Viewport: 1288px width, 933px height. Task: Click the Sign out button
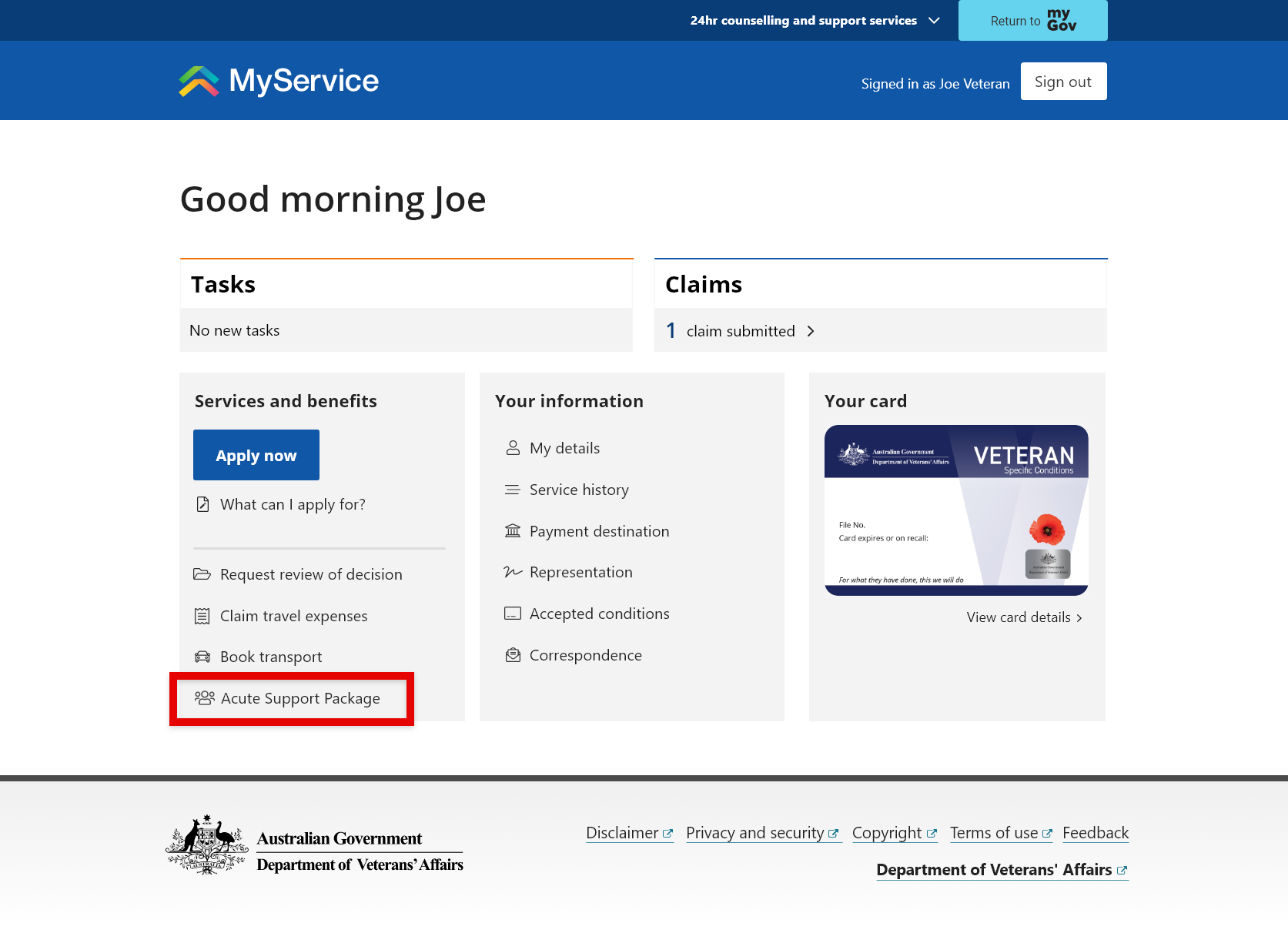click(x=1063, y=82)
